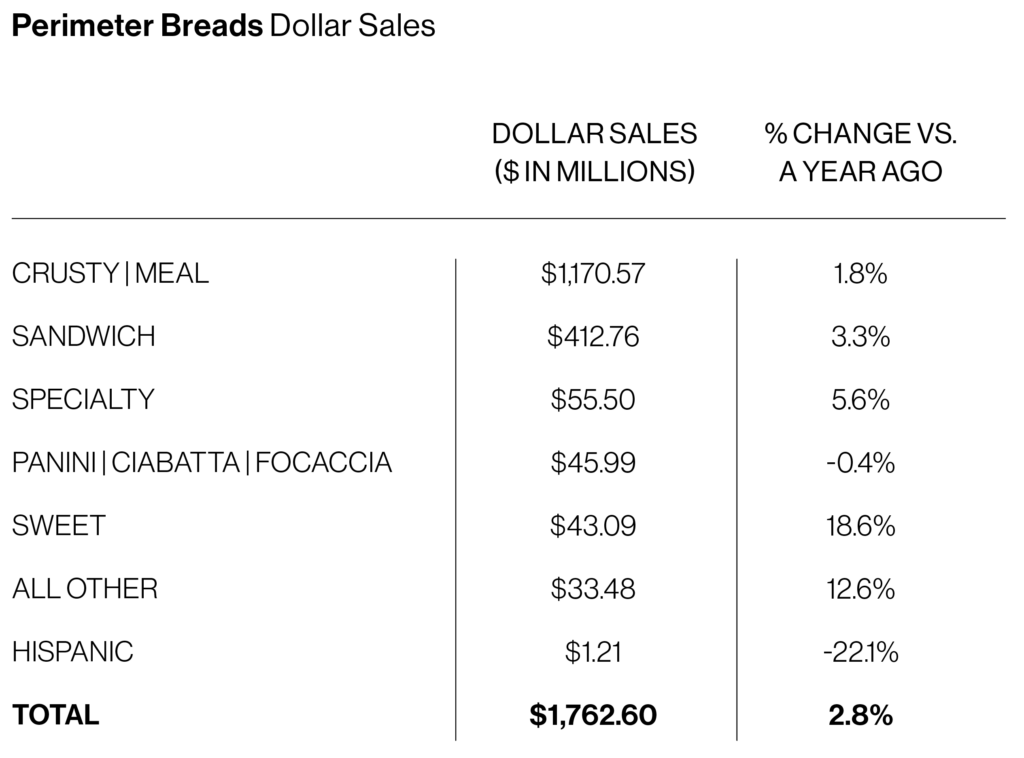Click the $1,762.60 total sales value

pos(593,715)
